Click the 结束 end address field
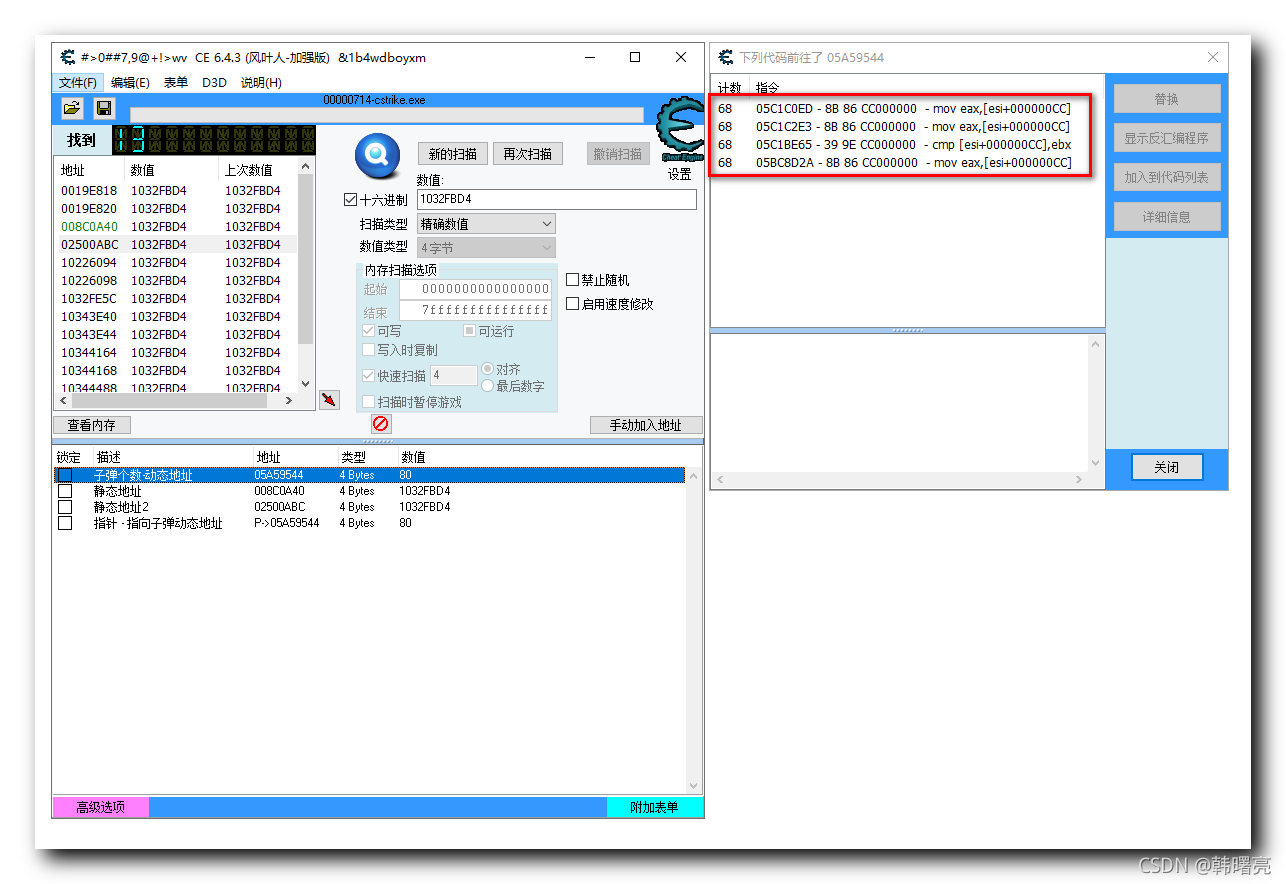The image size is (1286, 884). (x=475, y=311)
